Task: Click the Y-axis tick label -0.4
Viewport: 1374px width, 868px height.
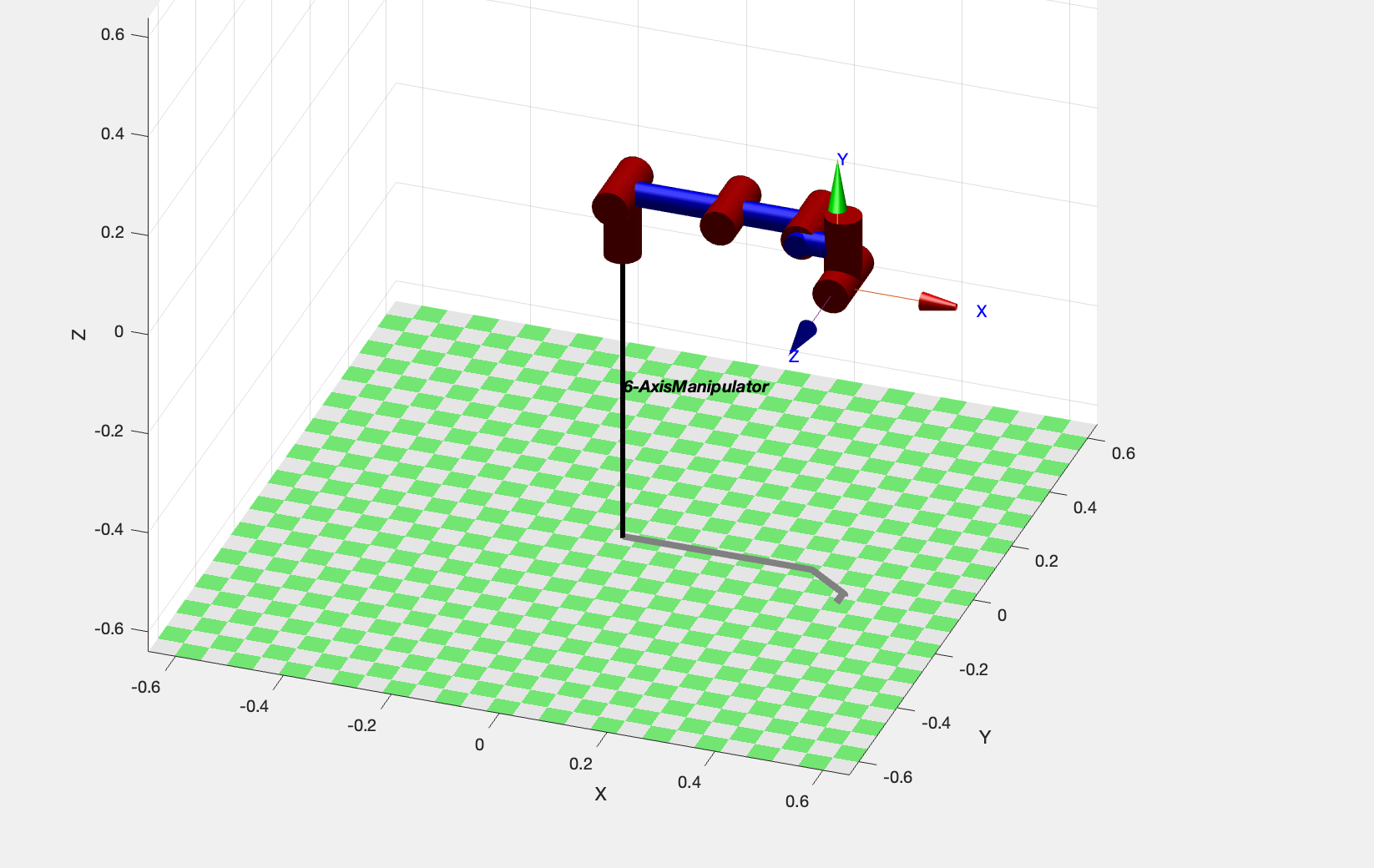Action: pos(936,724)
